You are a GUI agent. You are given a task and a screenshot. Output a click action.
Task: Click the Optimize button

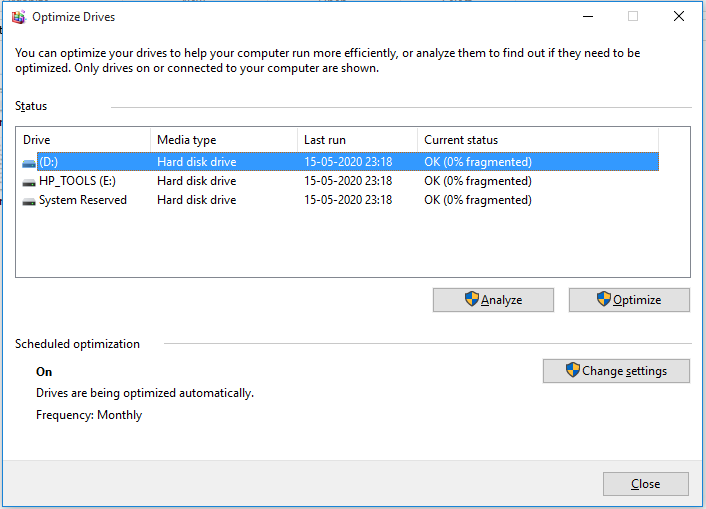point(629,300)
